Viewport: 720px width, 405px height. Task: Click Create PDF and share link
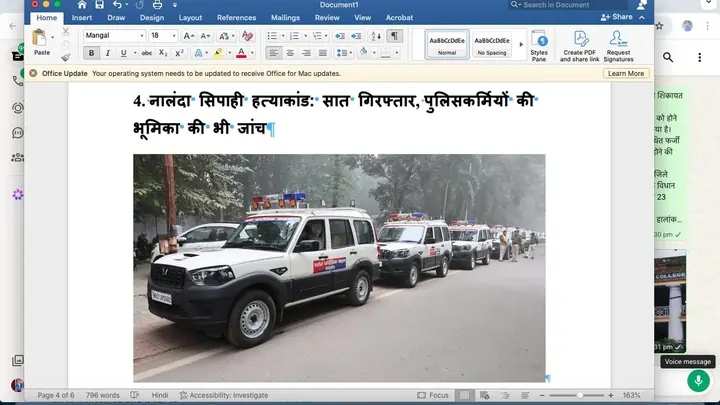[579, 46]
